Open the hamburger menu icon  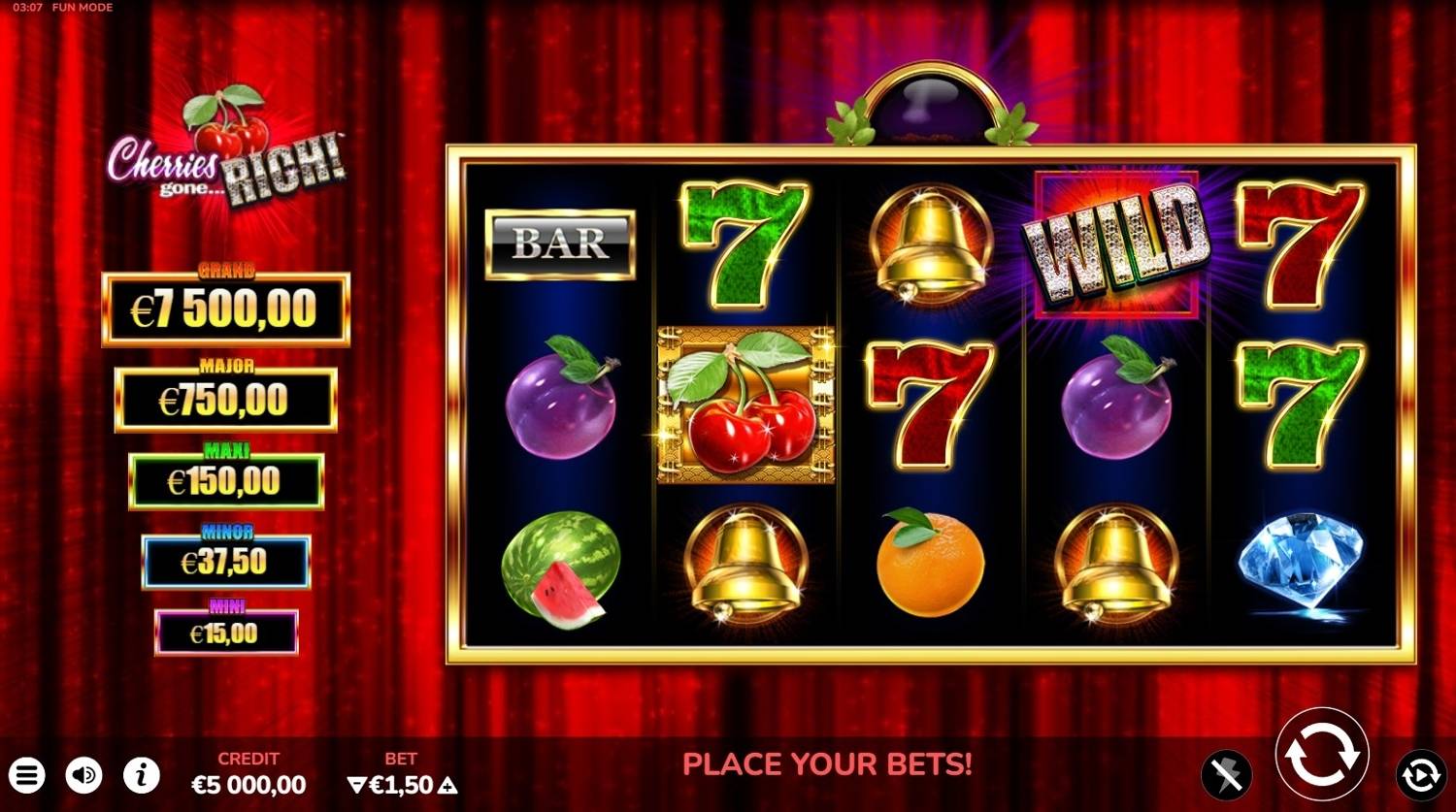[x=28, y=775]
